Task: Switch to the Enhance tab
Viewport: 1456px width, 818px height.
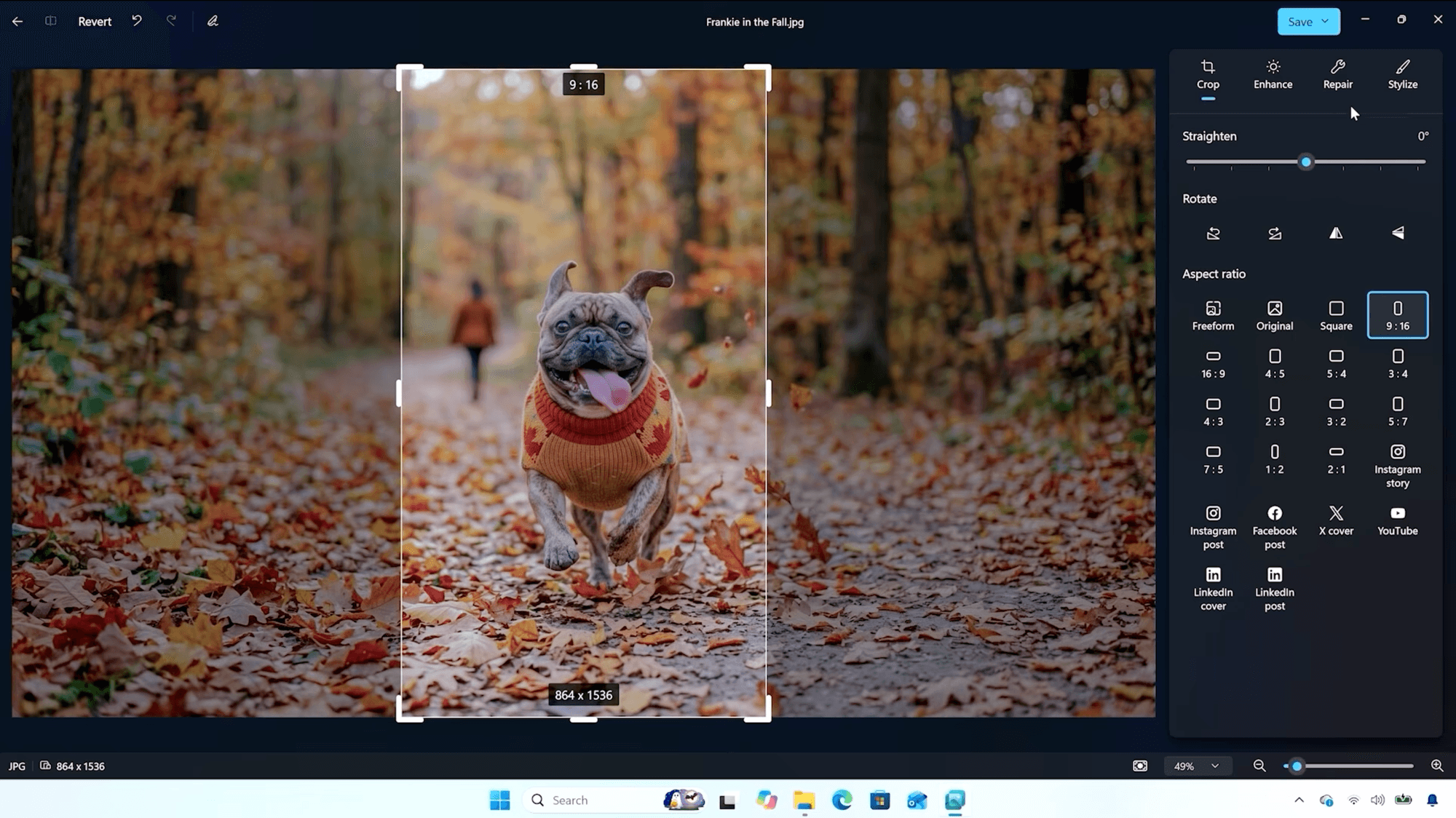Action: tap(1273, 75)
